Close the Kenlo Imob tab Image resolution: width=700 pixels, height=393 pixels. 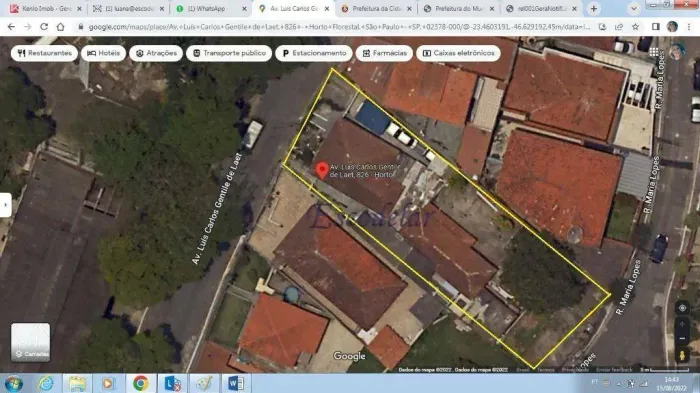tap(79, 8)
